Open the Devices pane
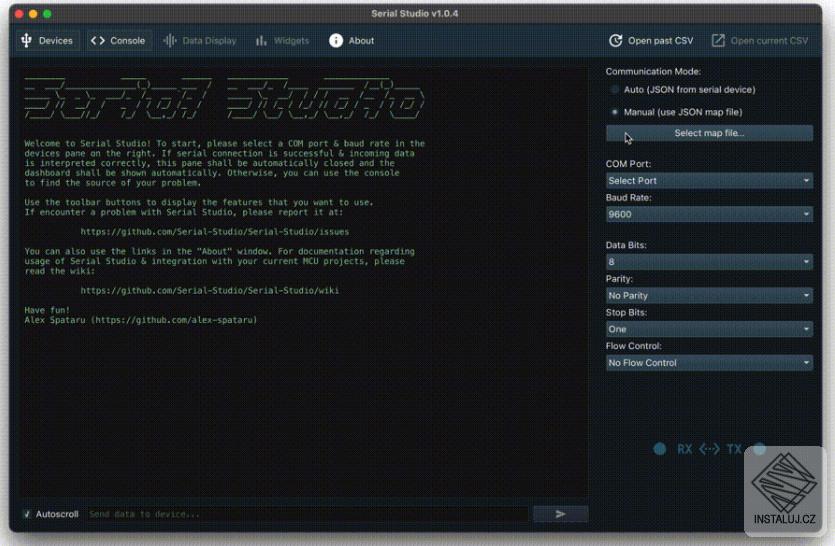 (47, 40)
